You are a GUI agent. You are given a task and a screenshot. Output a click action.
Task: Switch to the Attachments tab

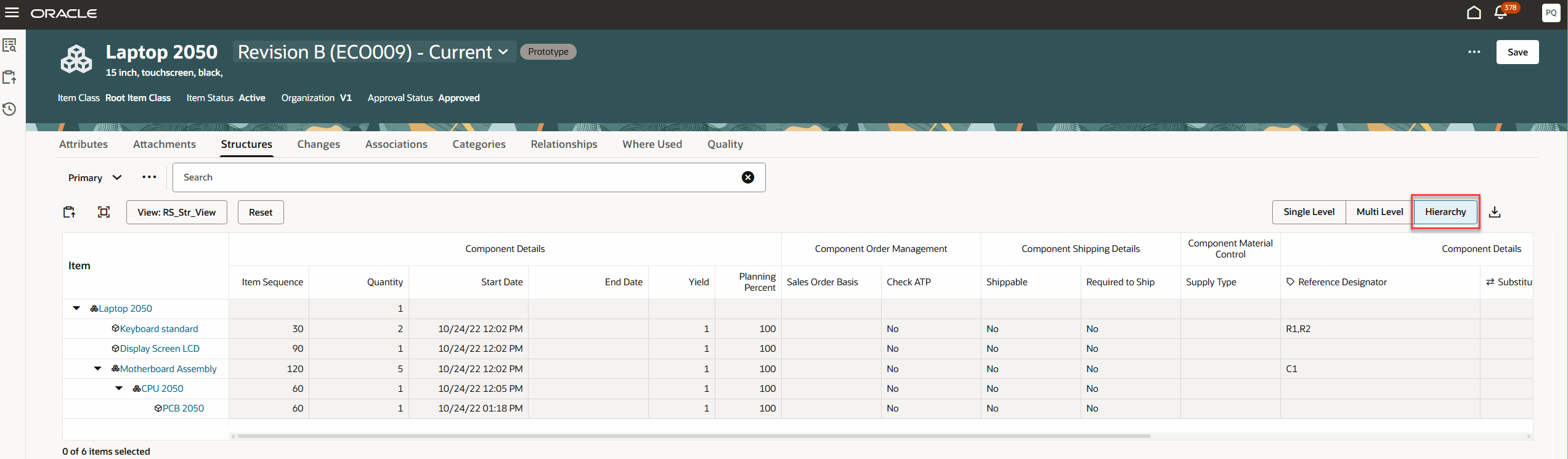(x=164, y=144)
